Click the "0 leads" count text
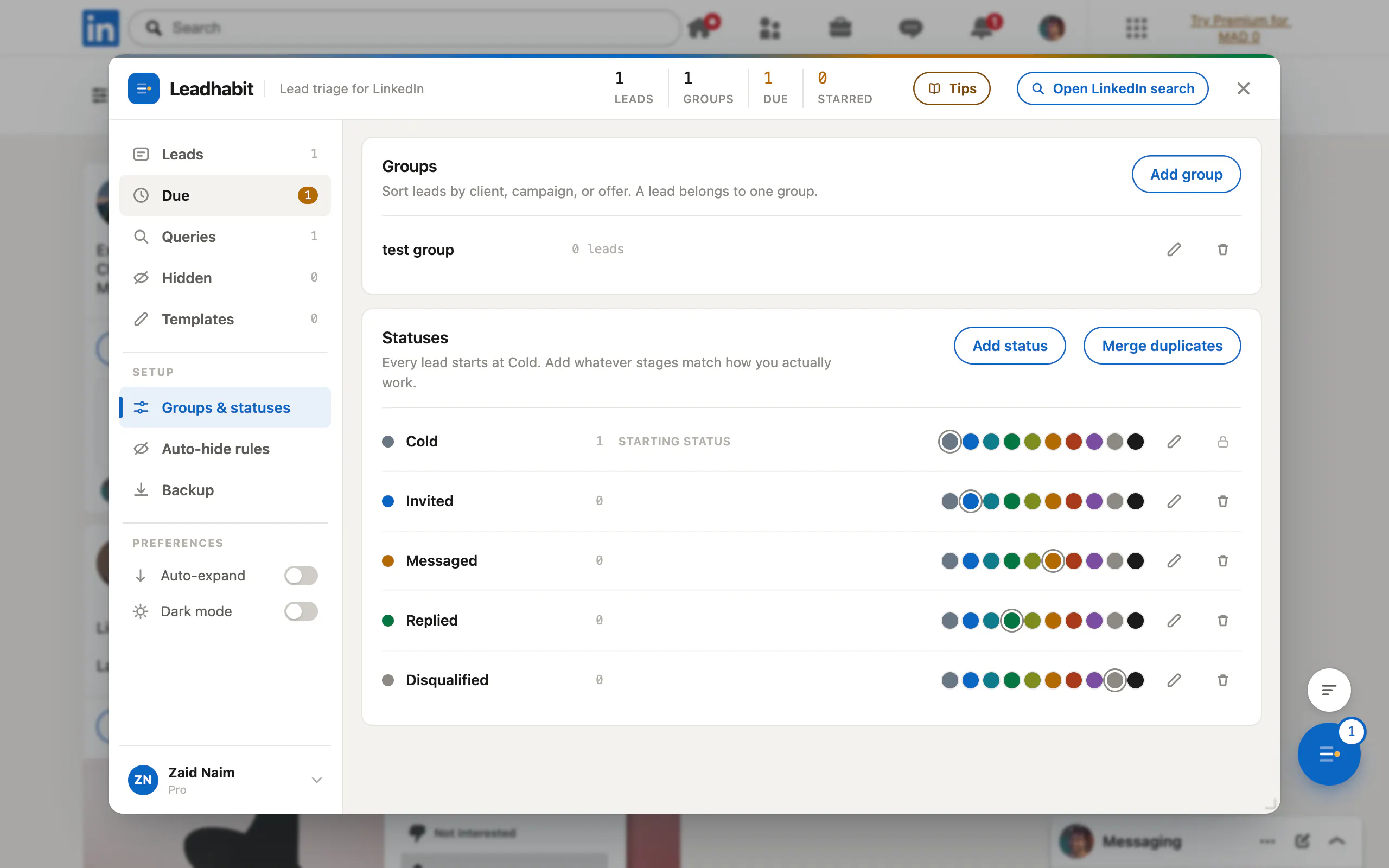Screen dimensions: 1389x868 point(597,249)
